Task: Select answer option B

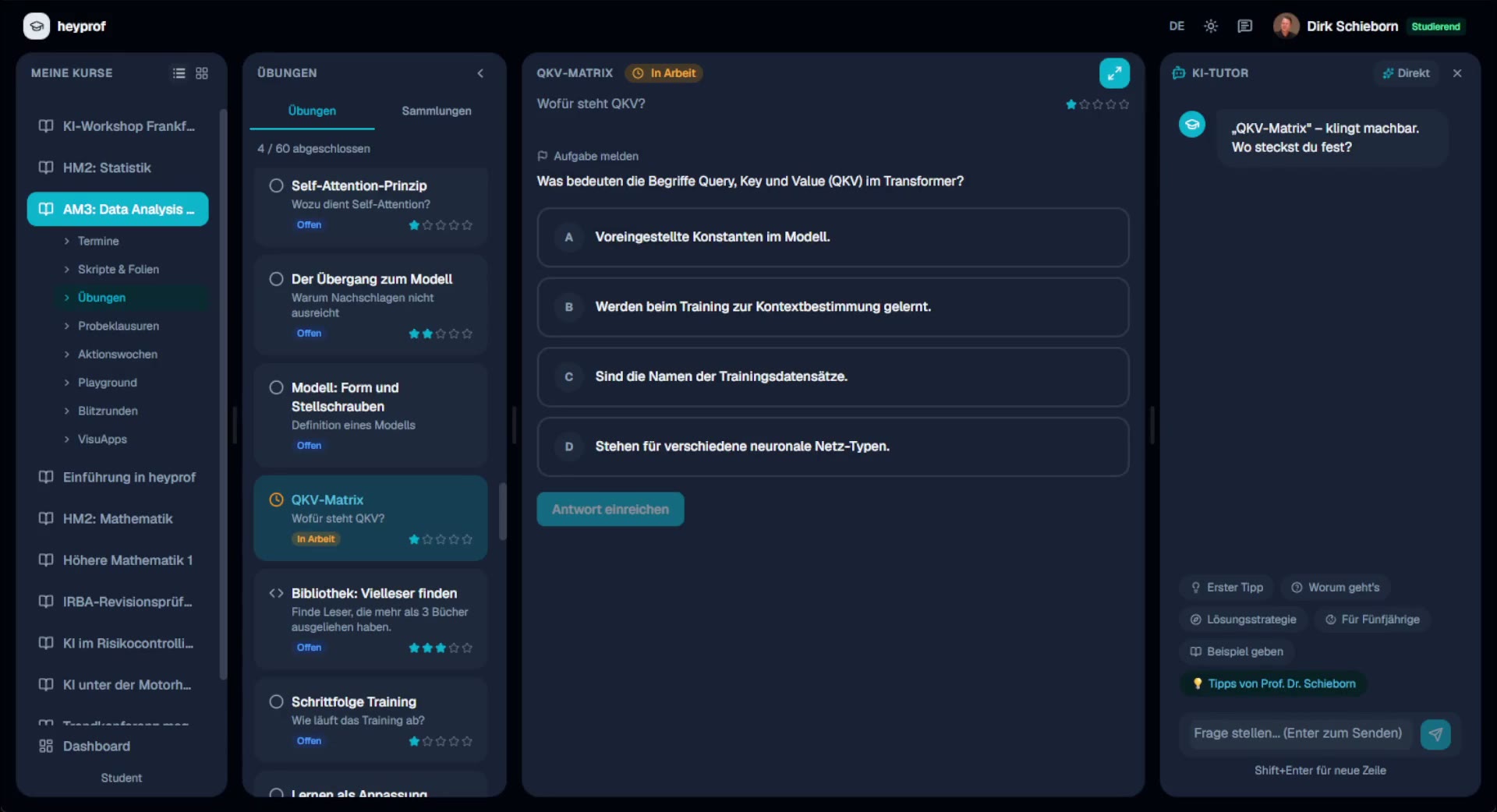Action: 833,307
